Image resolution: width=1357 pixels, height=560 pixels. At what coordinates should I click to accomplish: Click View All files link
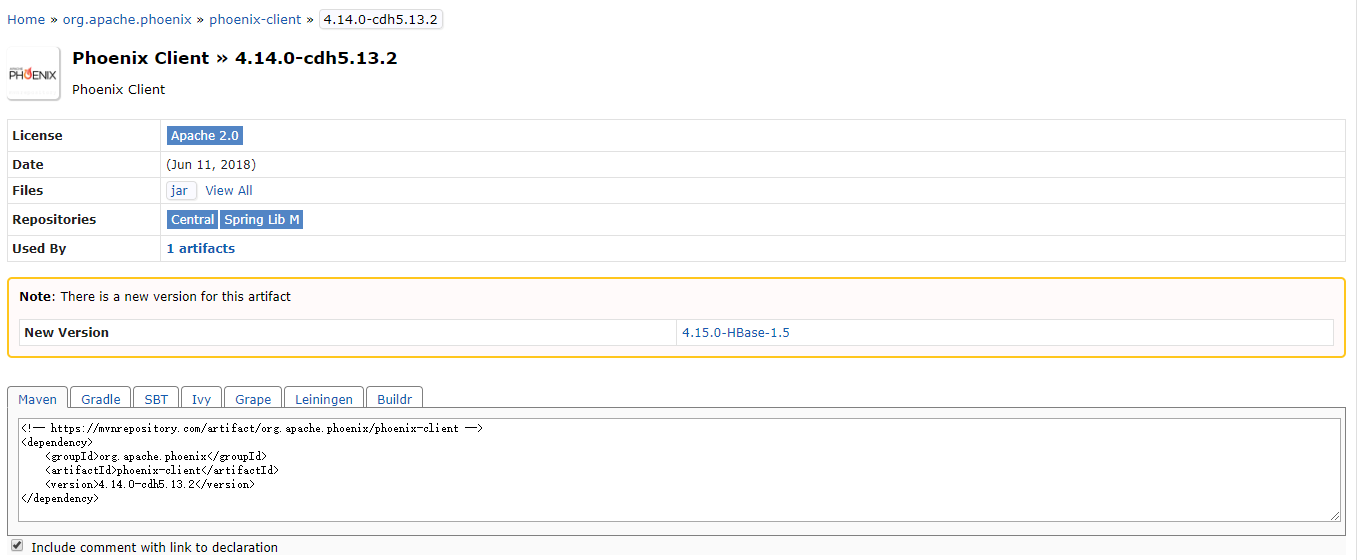pos(229,191)
